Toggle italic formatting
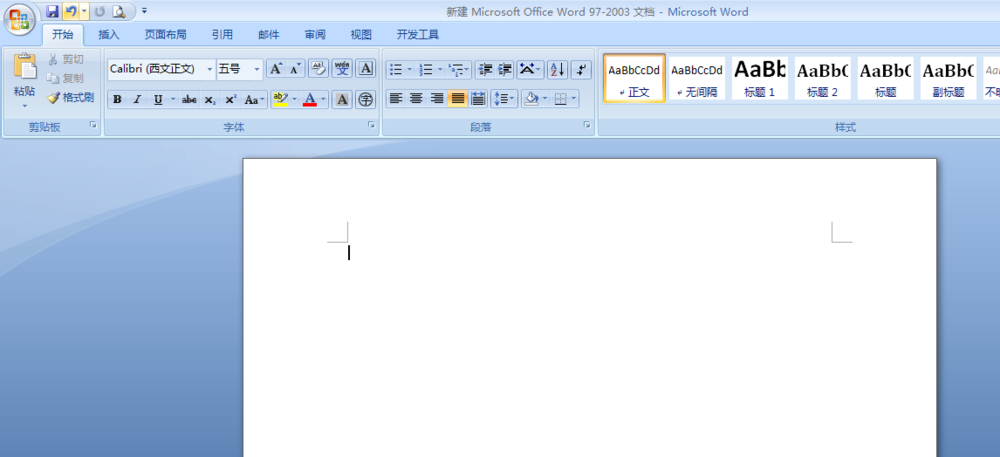 click(136, 99)
